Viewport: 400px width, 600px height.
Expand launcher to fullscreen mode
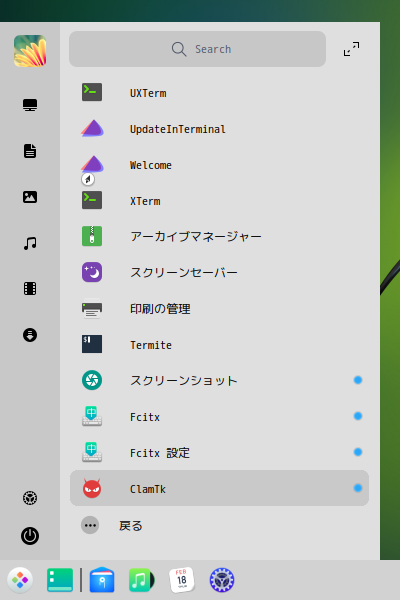pyautogui.click(x=351, y=49)
